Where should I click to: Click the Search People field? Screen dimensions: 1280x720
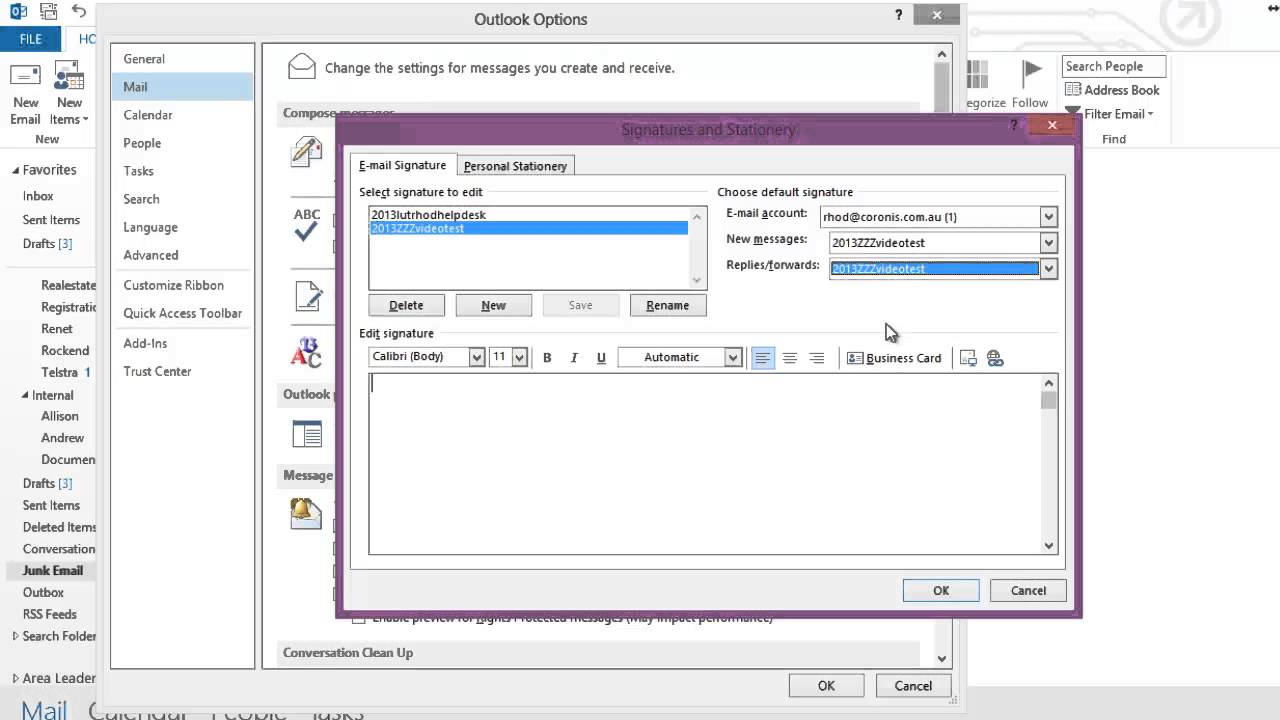[x=1113, y=66]
